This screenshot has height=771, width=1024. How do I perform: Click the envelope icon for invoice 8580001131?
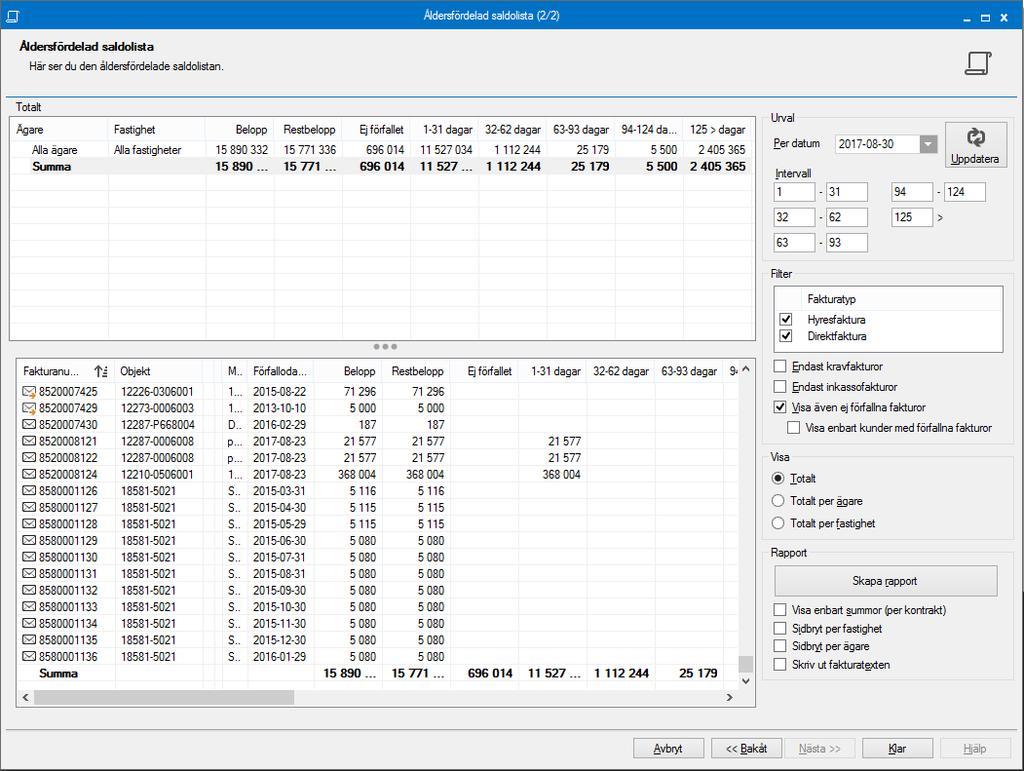pyautogui.click(x=29, y=574)
